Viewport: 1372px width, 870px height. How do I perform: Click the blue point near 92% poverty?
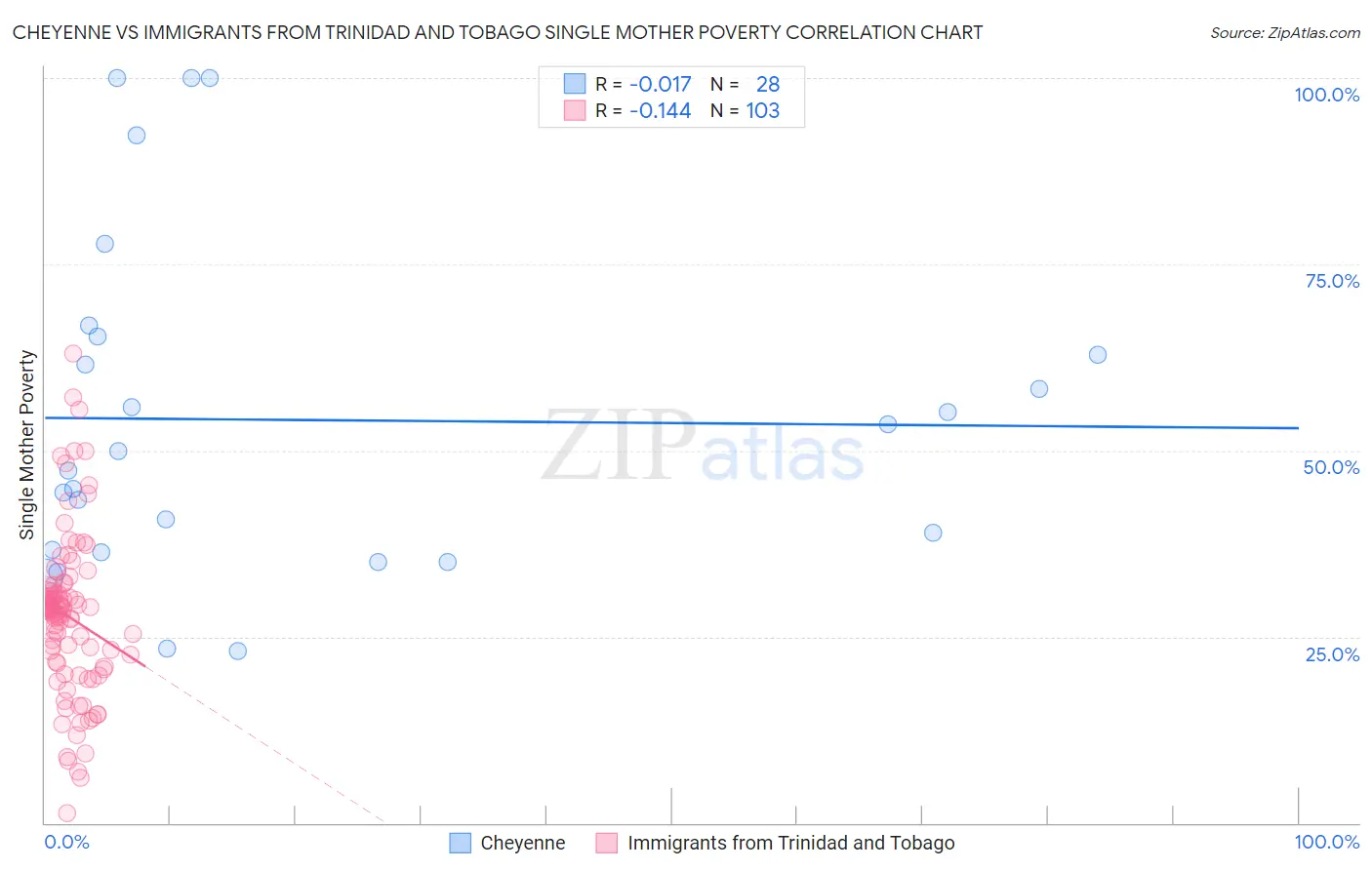pyautogui.click(x=137, y=136)
